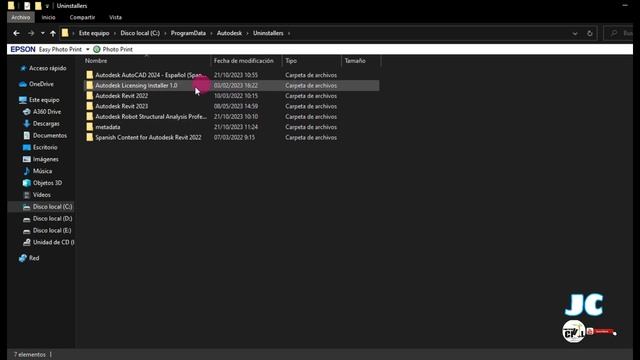The image size is (640, 360).
Task: Click the Acceso rápido star icon
Action: tap(23, 68)
